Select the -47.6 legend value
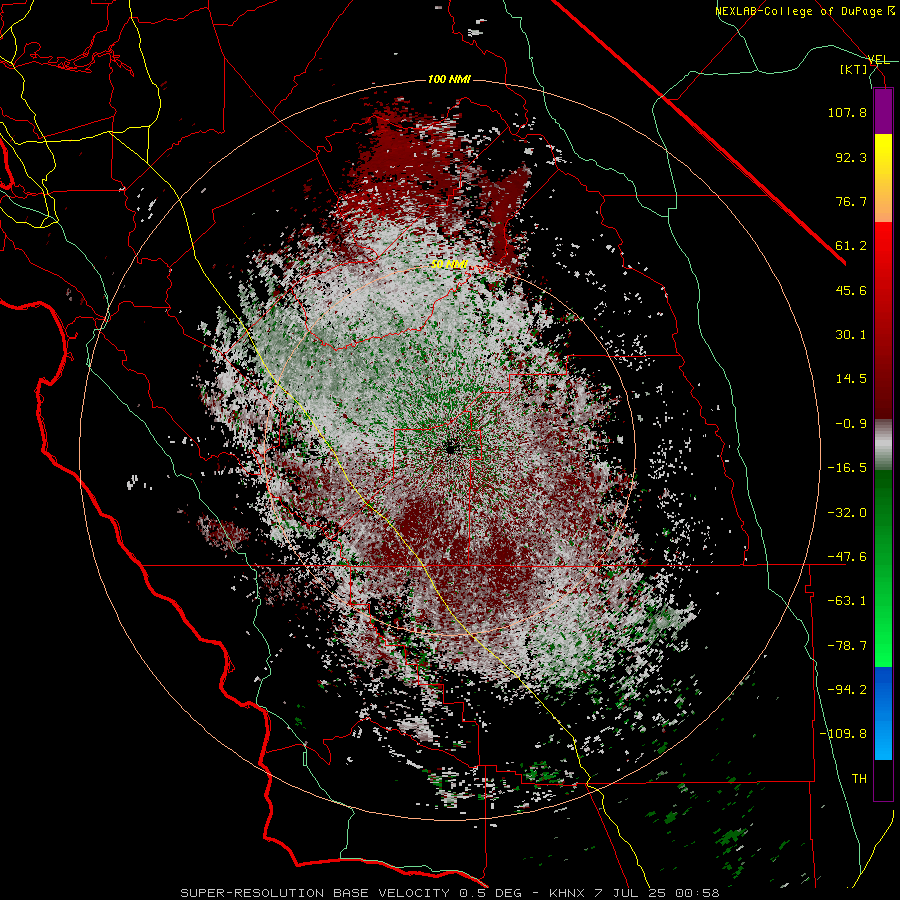900x900 pixels. click(847, 557)
